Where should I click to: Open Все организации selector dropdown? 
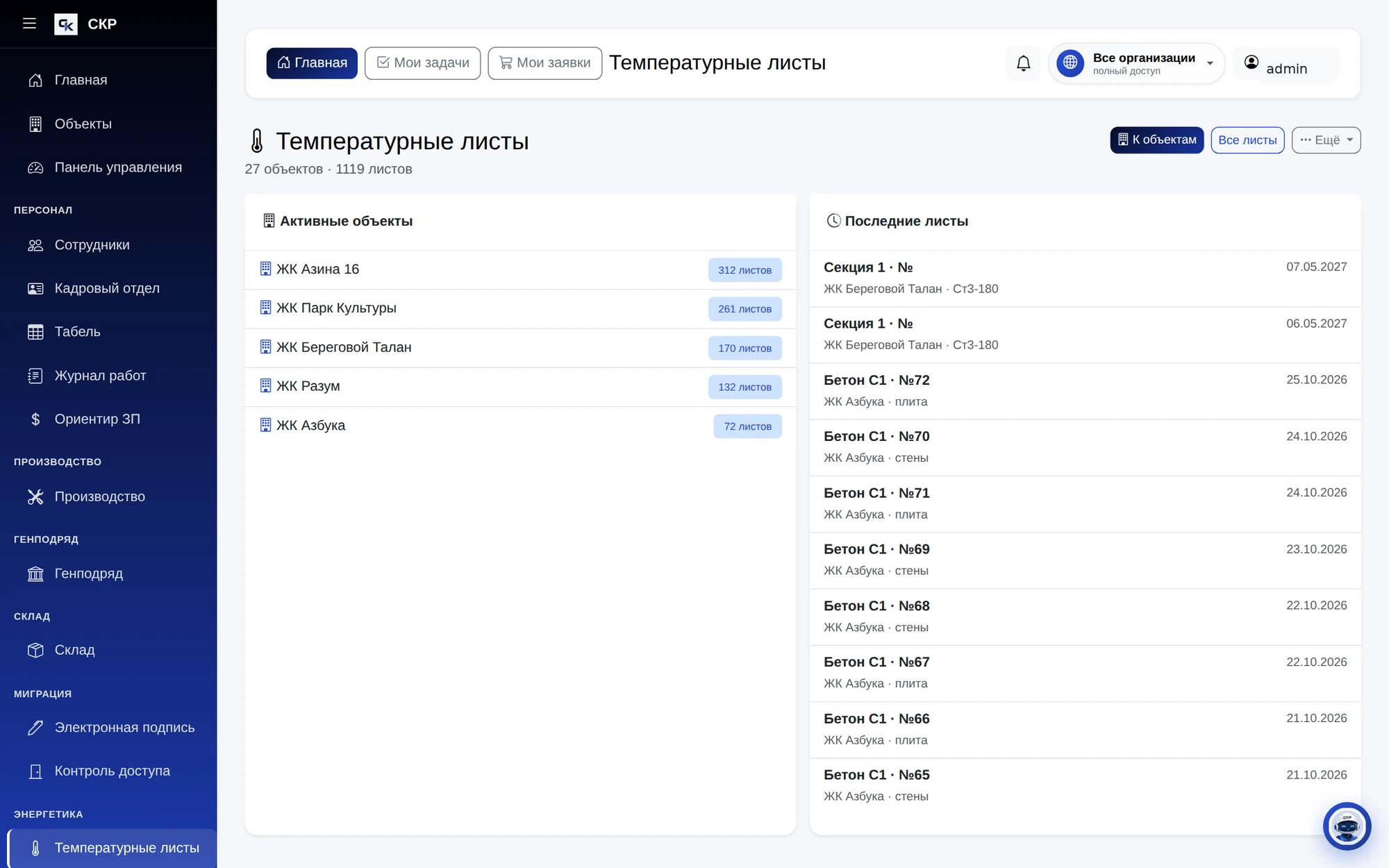coord(1136,63)
